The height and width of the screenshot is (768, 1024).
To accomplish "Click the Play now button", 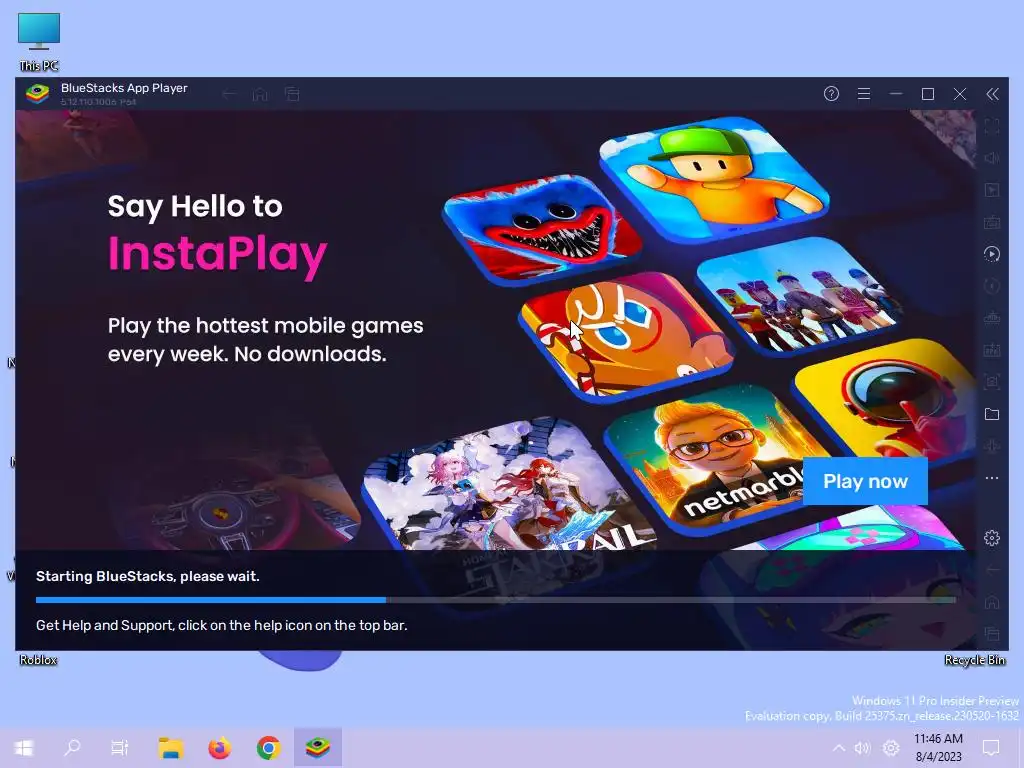I will point(865,481).
